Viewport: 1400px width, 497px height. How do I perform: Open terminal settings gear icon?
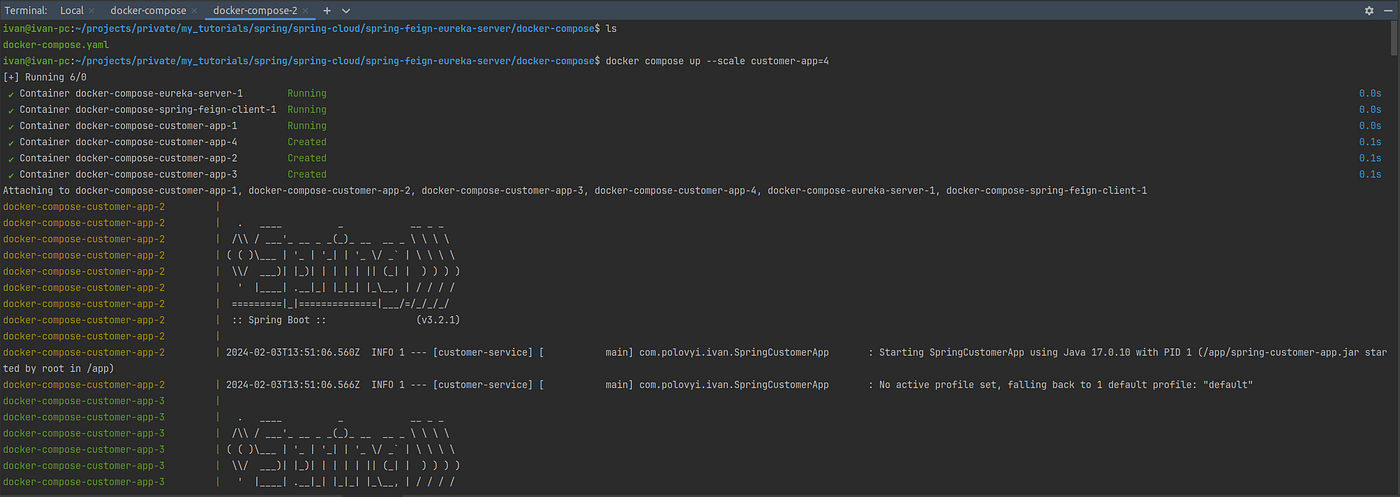click(x=1369, y=10)
